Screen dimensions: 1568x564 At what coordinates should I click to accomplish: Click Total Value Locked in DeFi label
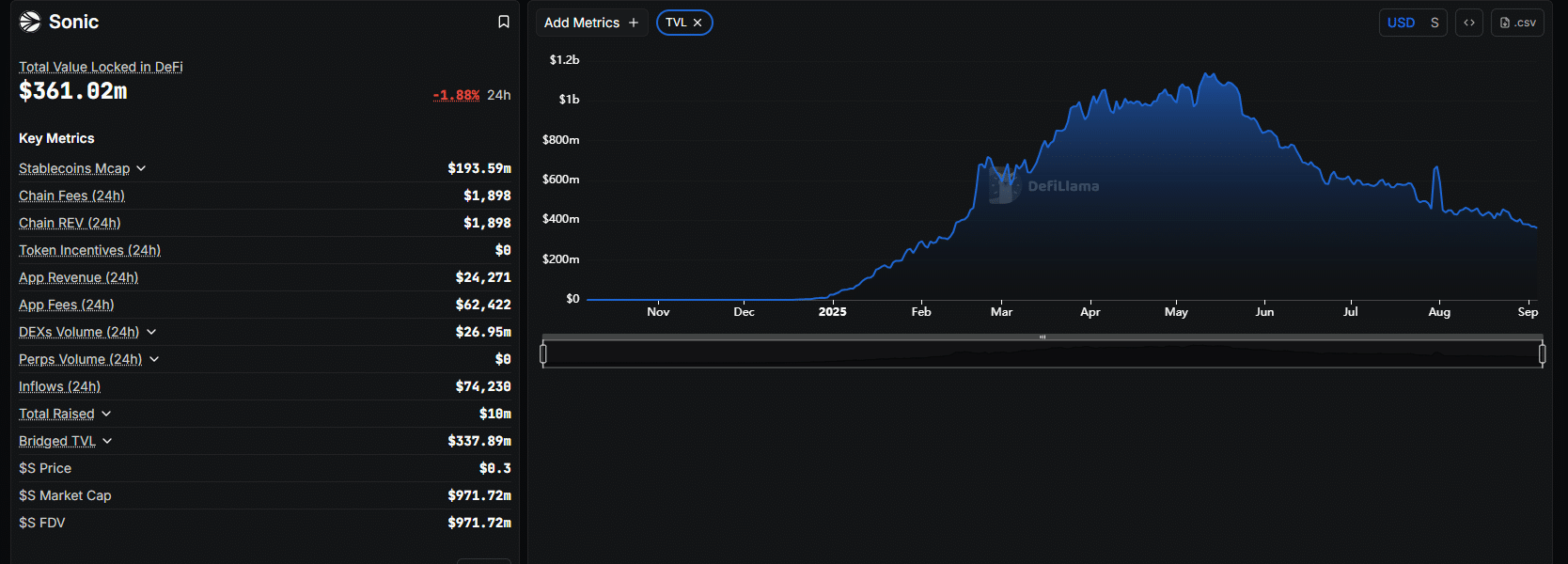(101, 67)
